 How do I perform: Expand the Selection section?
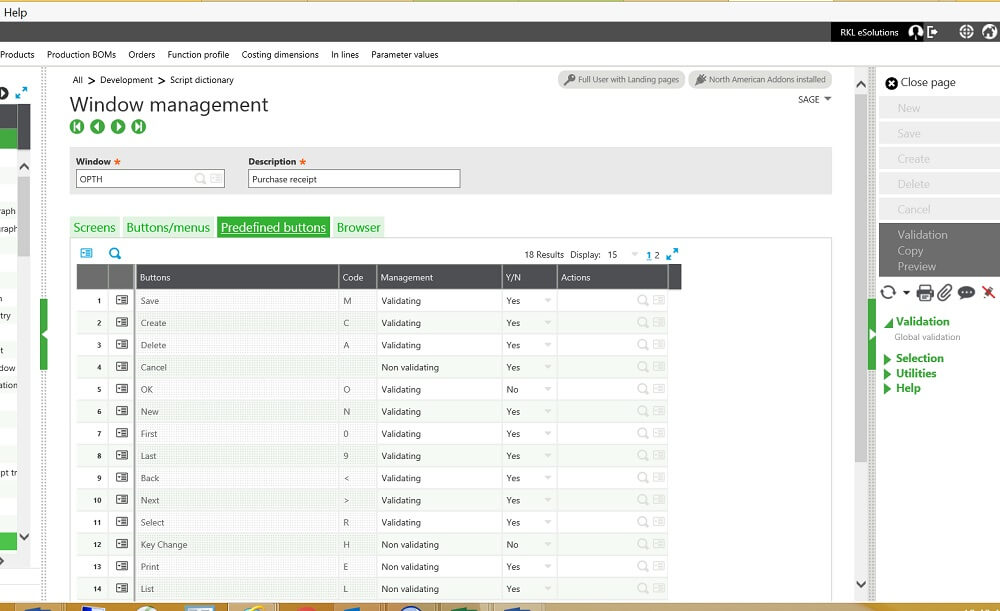point(918,358)
